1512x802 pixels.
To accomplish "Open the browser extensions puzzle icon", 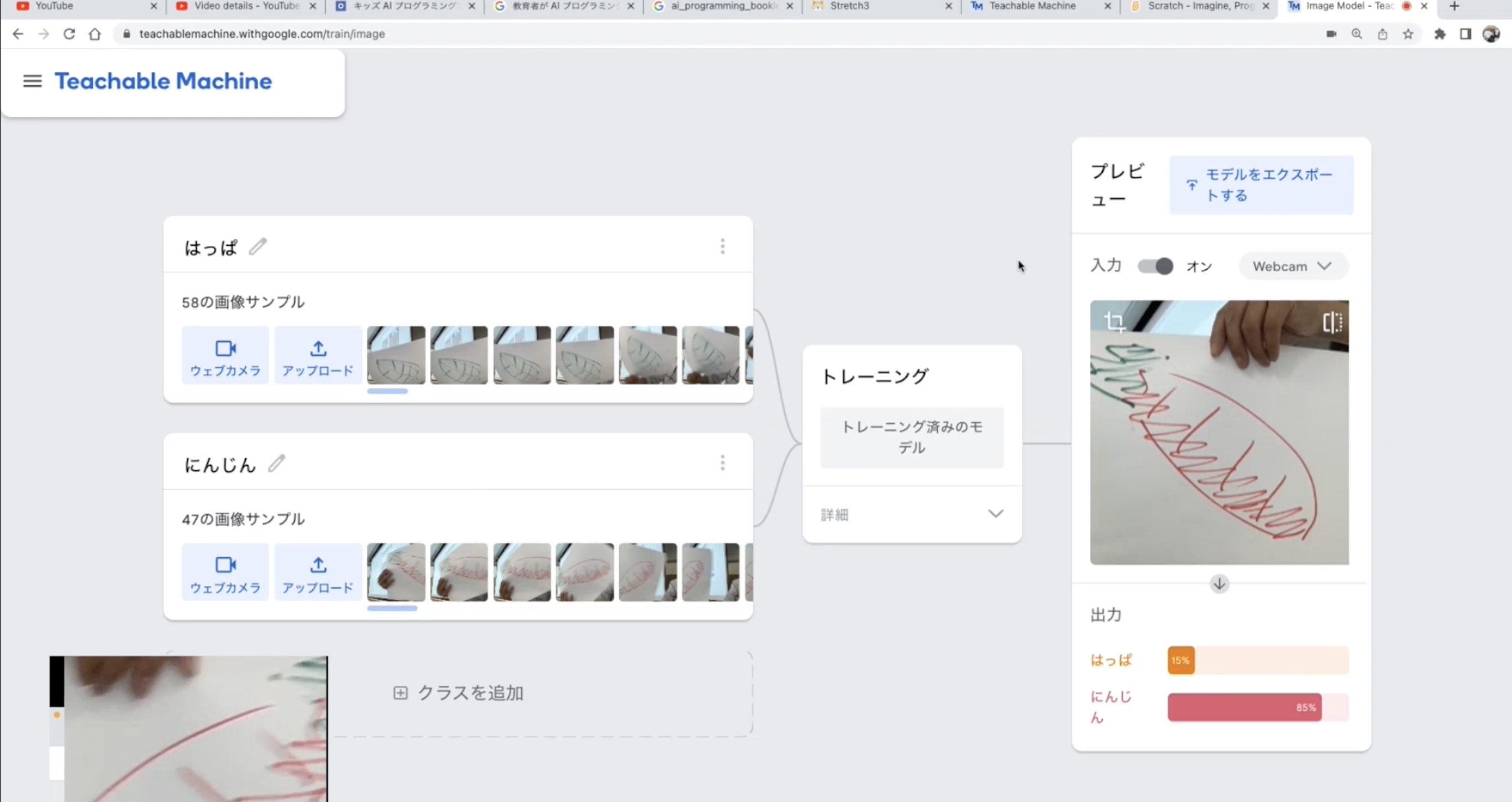I will (x=1440, y=34).
